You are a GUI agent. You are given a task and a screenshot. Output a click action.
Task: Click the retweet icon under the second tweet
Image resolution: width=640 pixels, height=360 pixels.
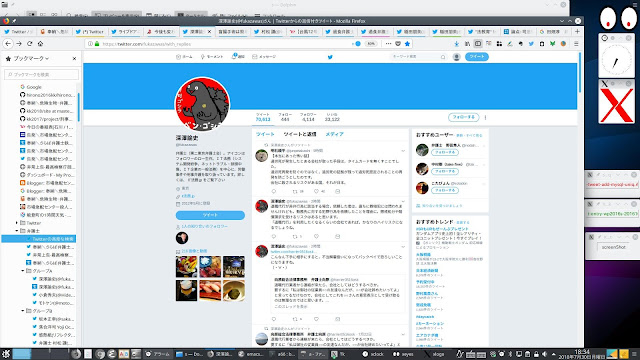[295, 236]
